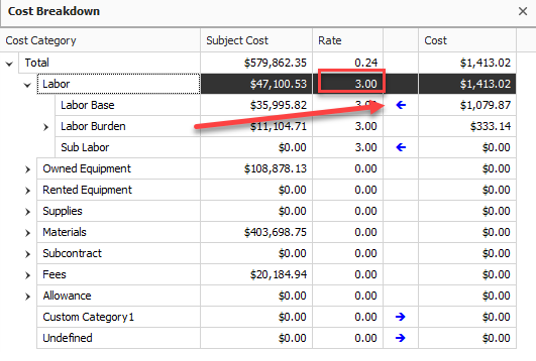Viewport: 536px width, 361px height.
Task: Click the blue left arrow on Sub Labor row
Action: [401, 147]
